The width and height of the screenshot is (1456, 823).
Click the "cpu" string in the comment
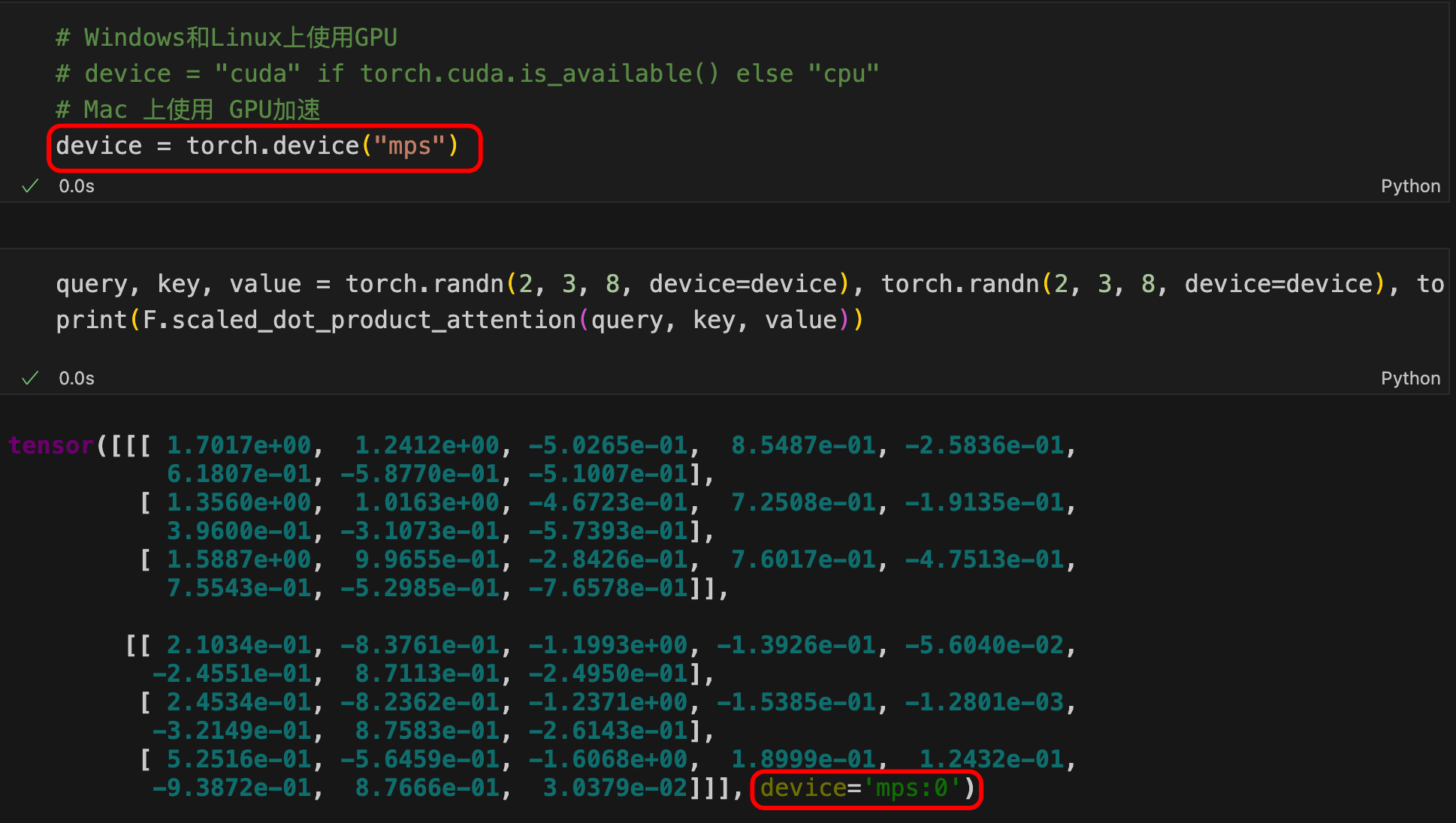pyautogui.click(x=843, y=74)
